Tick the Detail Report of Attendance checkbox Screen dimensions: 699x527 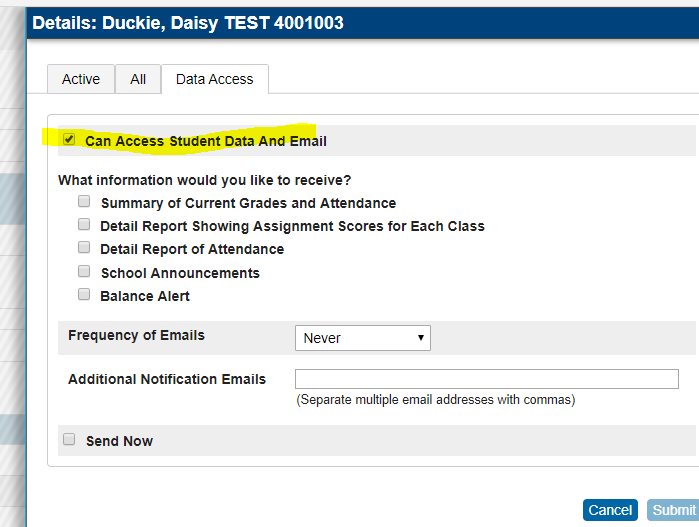[x=85, y=248]
